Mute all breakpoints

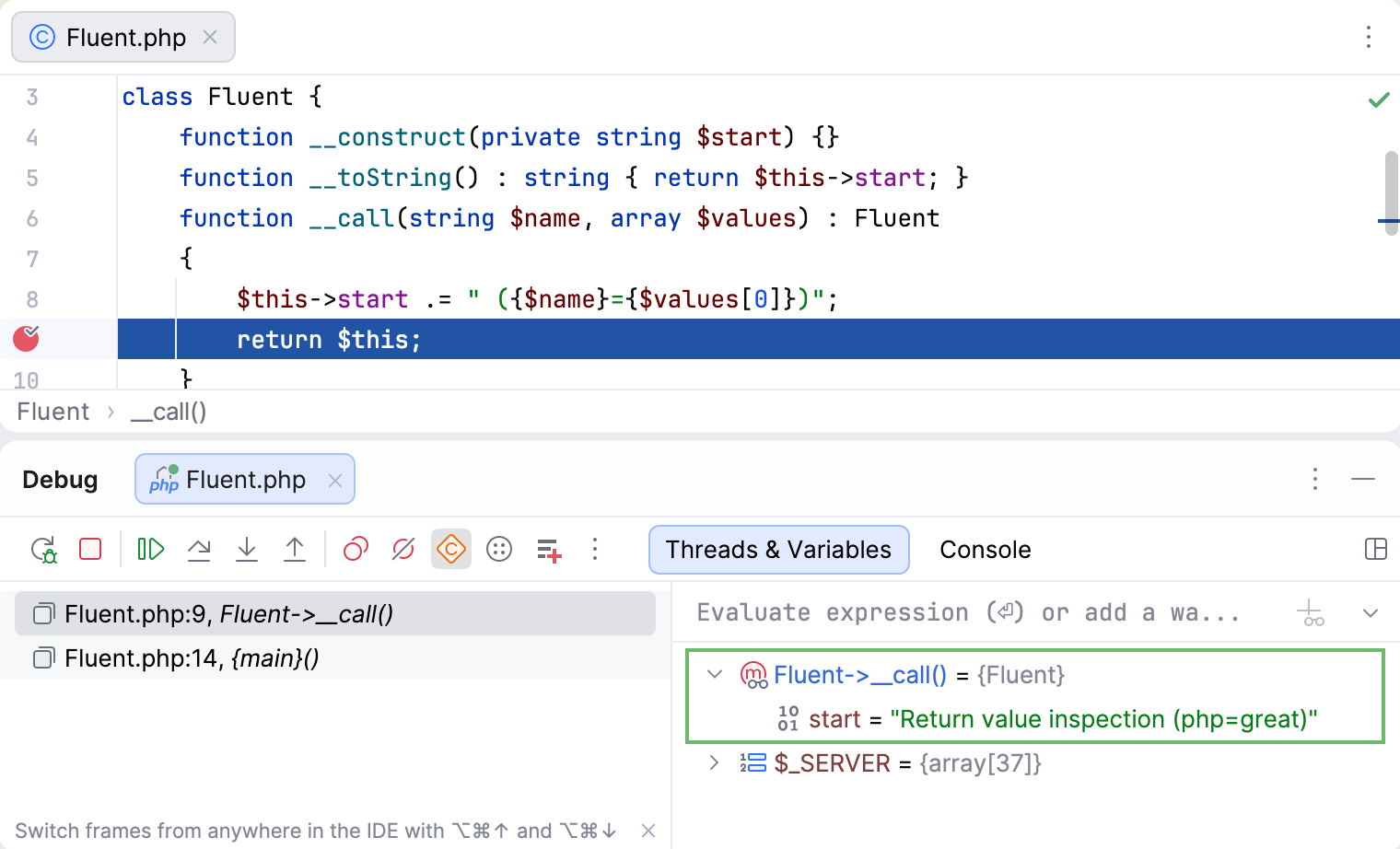(x=402, y=549)
